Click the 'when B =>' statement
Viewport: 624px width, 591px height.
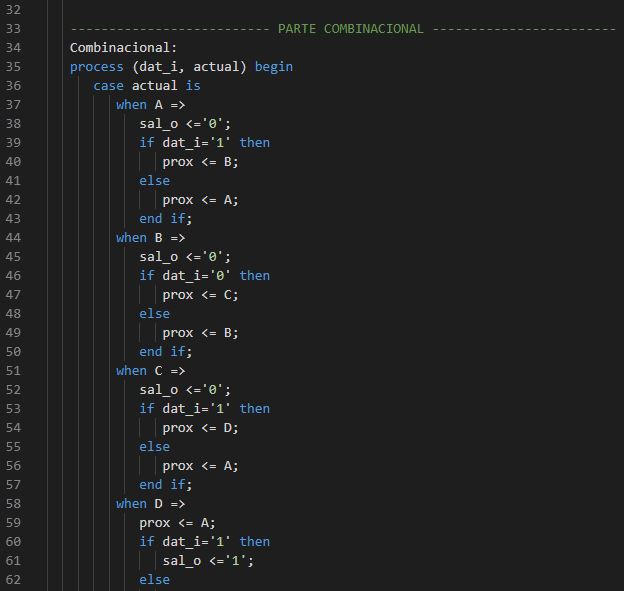(x=150, y=238)
